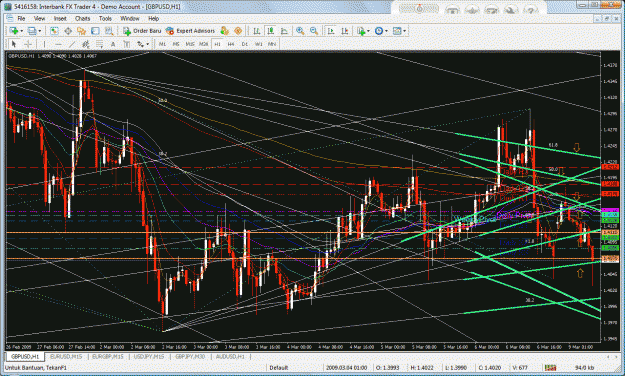Switch to bar chart display

(x=257, y=31)
